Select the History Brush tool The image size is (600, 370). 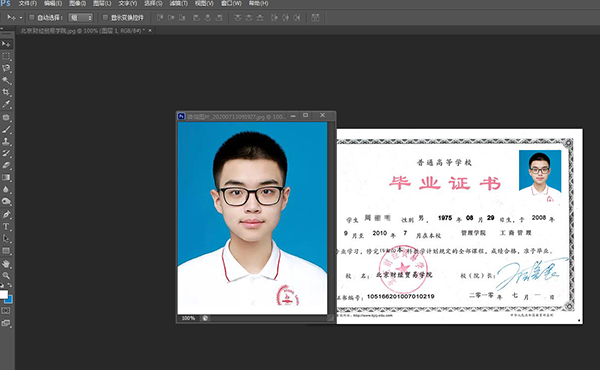pos(6,153)
